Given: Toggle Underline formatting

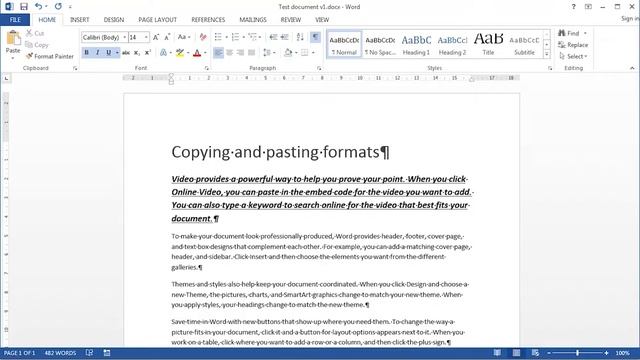Looking at the screenshot, I should click(x=108, y=53).
